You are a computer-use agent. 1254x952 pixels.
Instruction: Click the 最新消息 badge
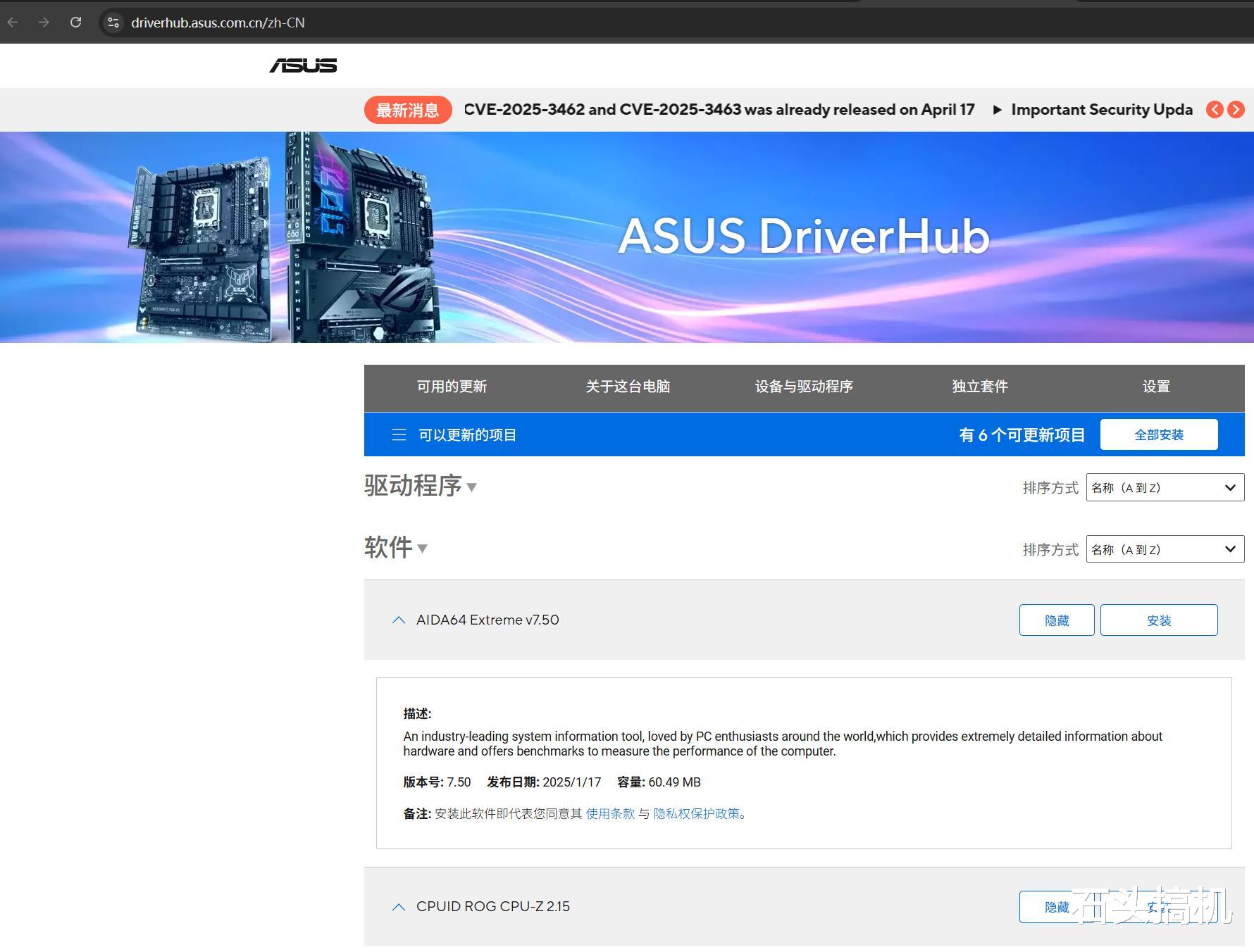[x=408, y=110]
